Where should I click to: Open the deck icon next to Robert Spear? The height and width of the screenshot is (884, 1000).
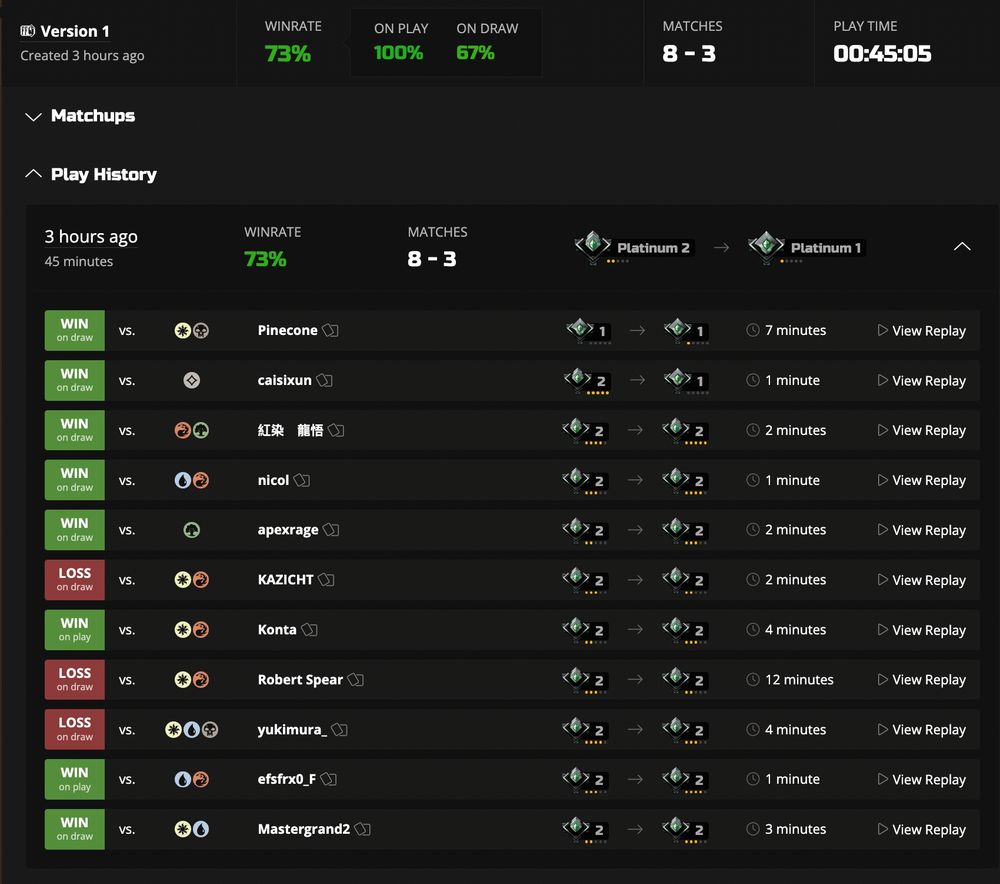356,679
